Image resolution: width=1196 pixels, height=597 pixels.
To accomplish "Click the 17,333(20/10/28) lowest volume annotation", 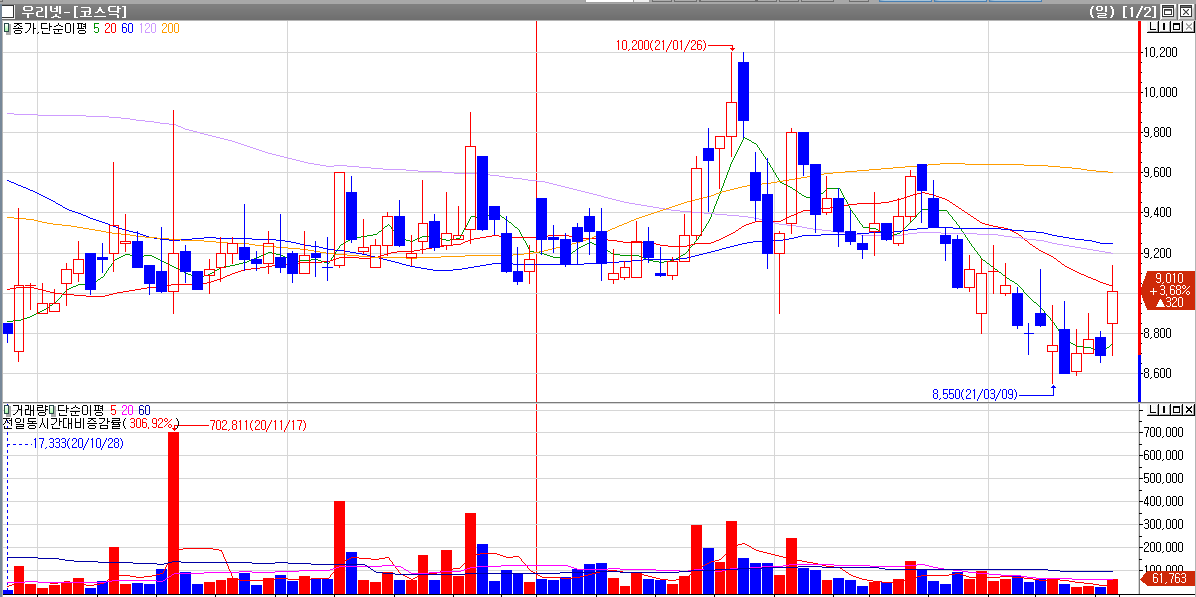I will 78,443.
